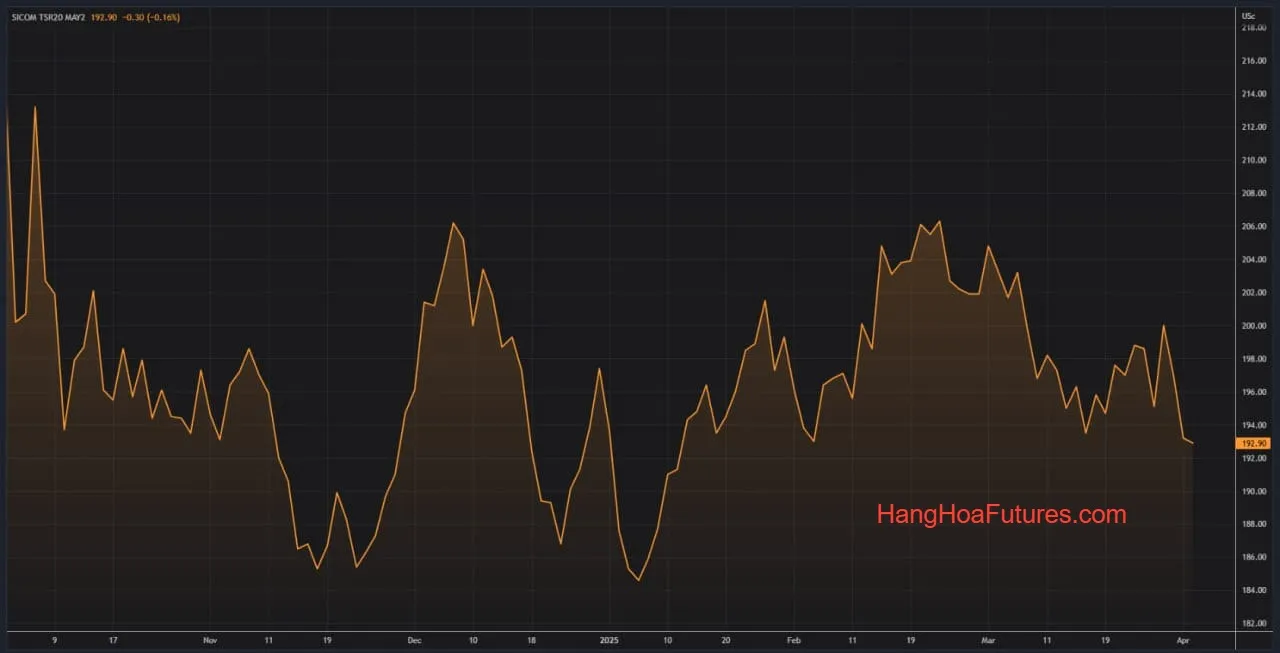This screenshot has height=653, width=1280.
Task: Click the 200.00 price axis label
Action: 1254,326
